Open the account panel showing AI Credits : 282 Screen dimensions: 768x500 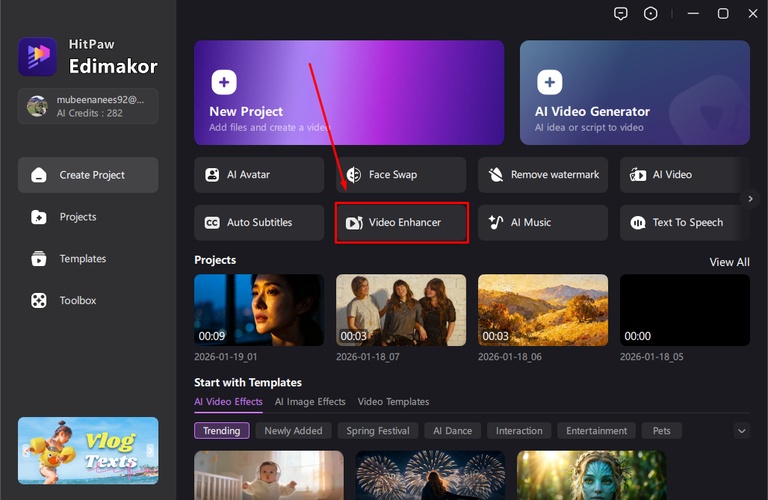pos(88,106)
